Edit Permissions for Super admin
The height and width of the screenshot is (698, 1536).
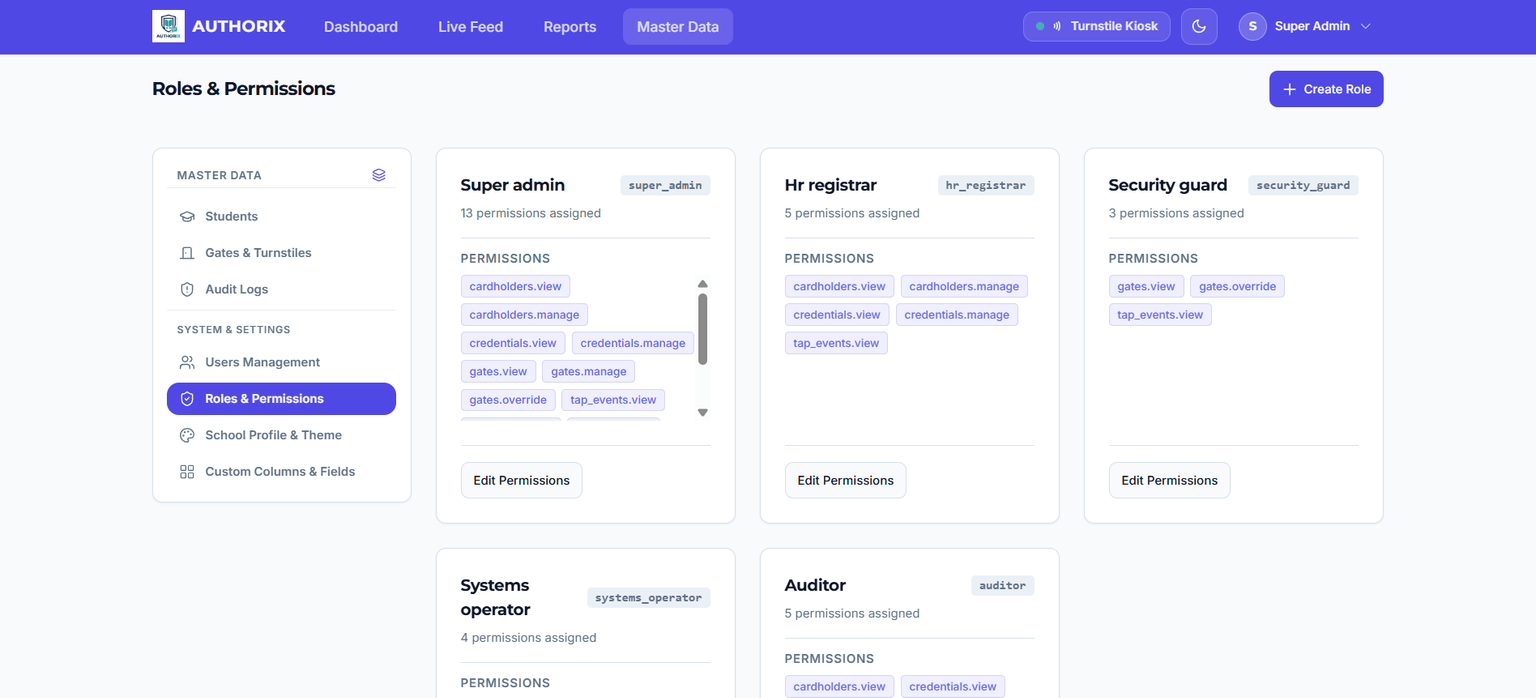(521, 480)
